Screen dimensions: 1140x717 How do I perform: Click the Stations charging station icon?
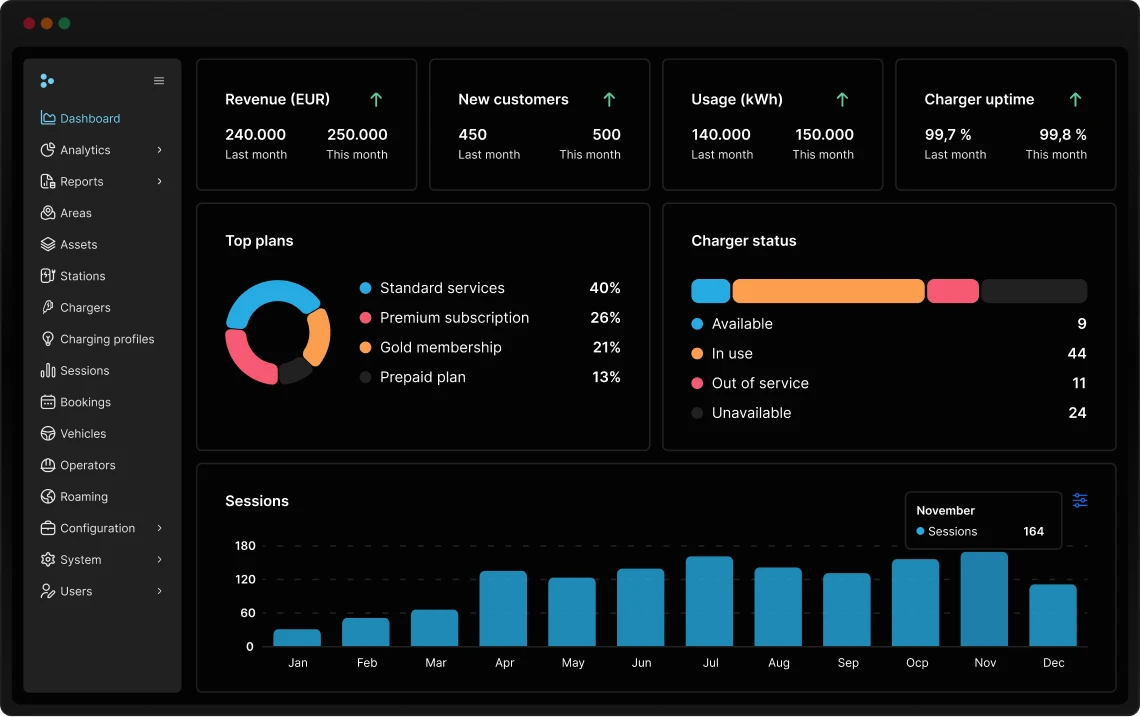point(48,276)
